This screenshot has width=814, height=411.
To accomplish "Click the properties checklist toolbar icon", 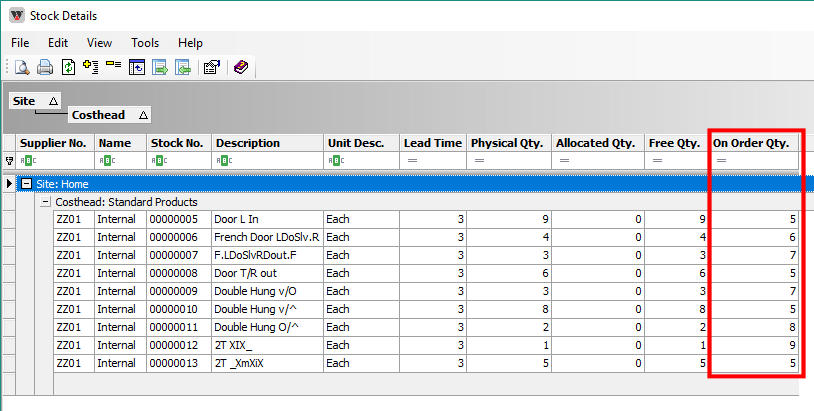I will point(211,68).
